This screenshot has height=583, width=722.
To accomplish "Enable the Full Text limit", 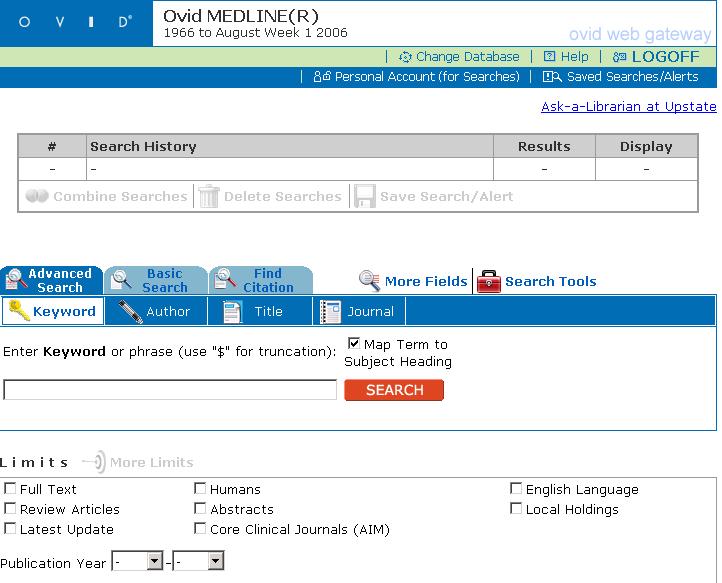I will pyautogui.click(x=10, y=489).
